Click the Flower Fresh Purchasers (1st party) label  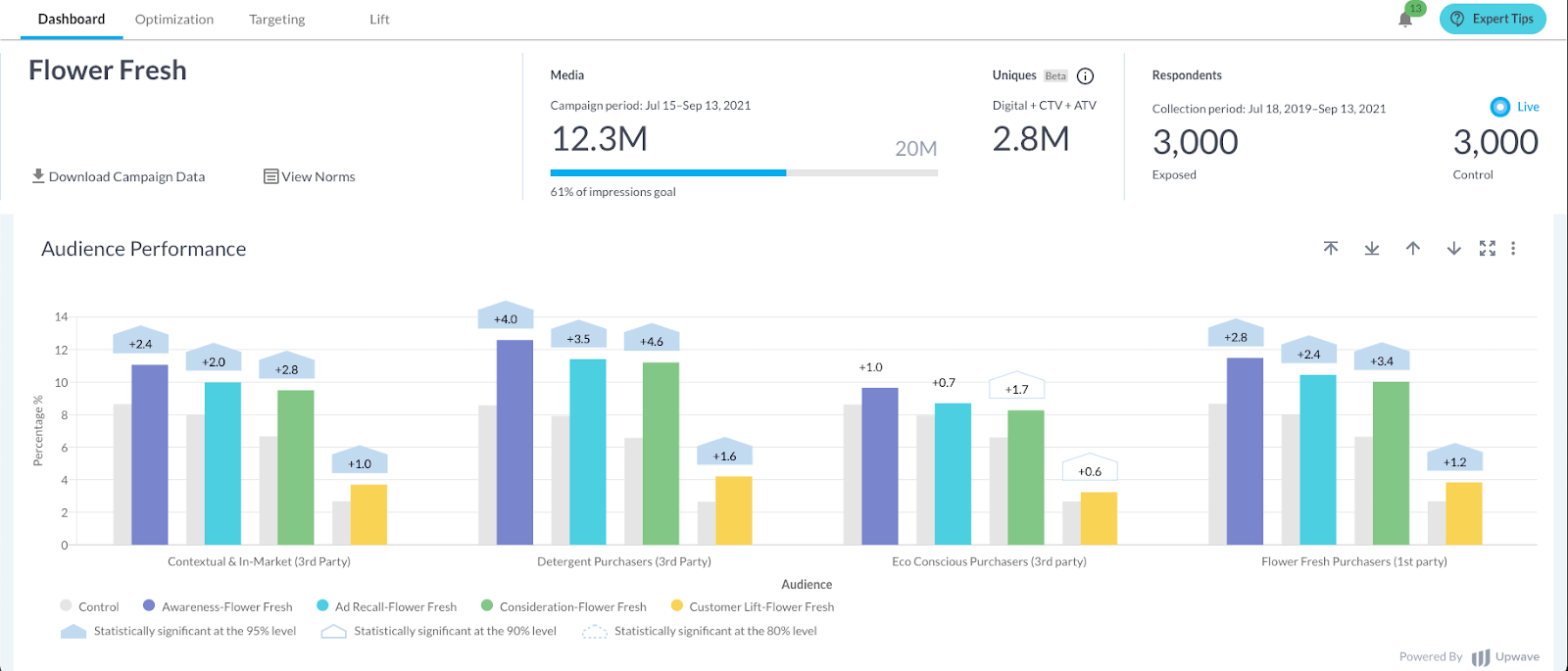1354,562
